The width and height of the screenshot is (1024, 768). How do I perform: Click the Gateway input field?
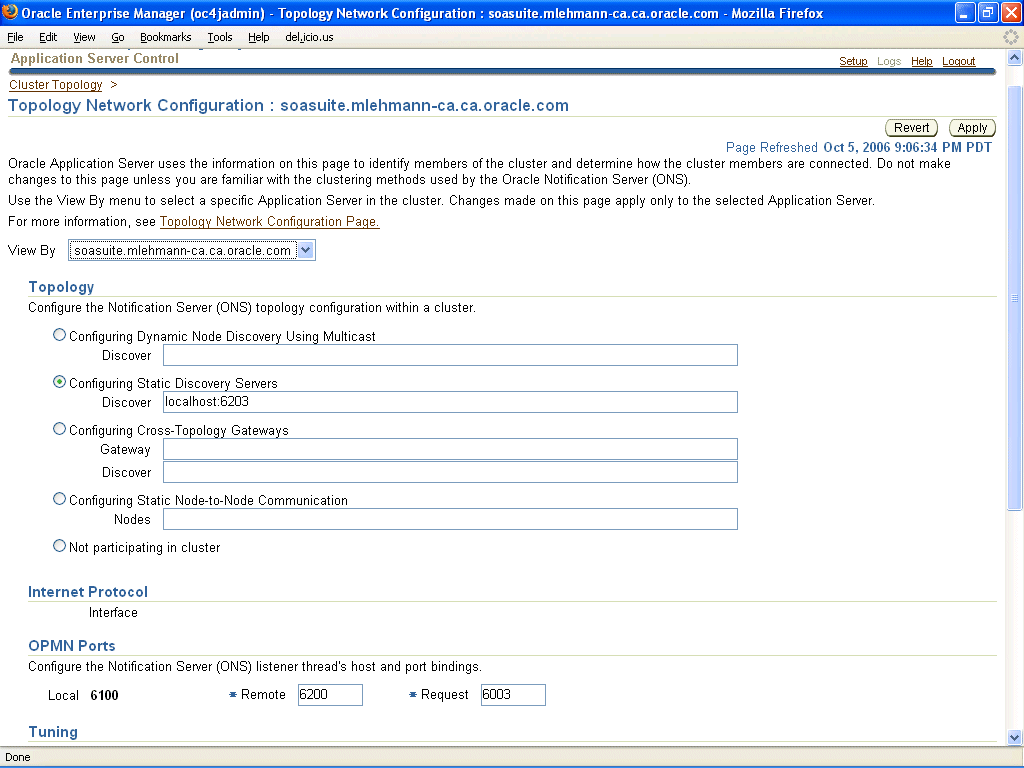[450, 449]
